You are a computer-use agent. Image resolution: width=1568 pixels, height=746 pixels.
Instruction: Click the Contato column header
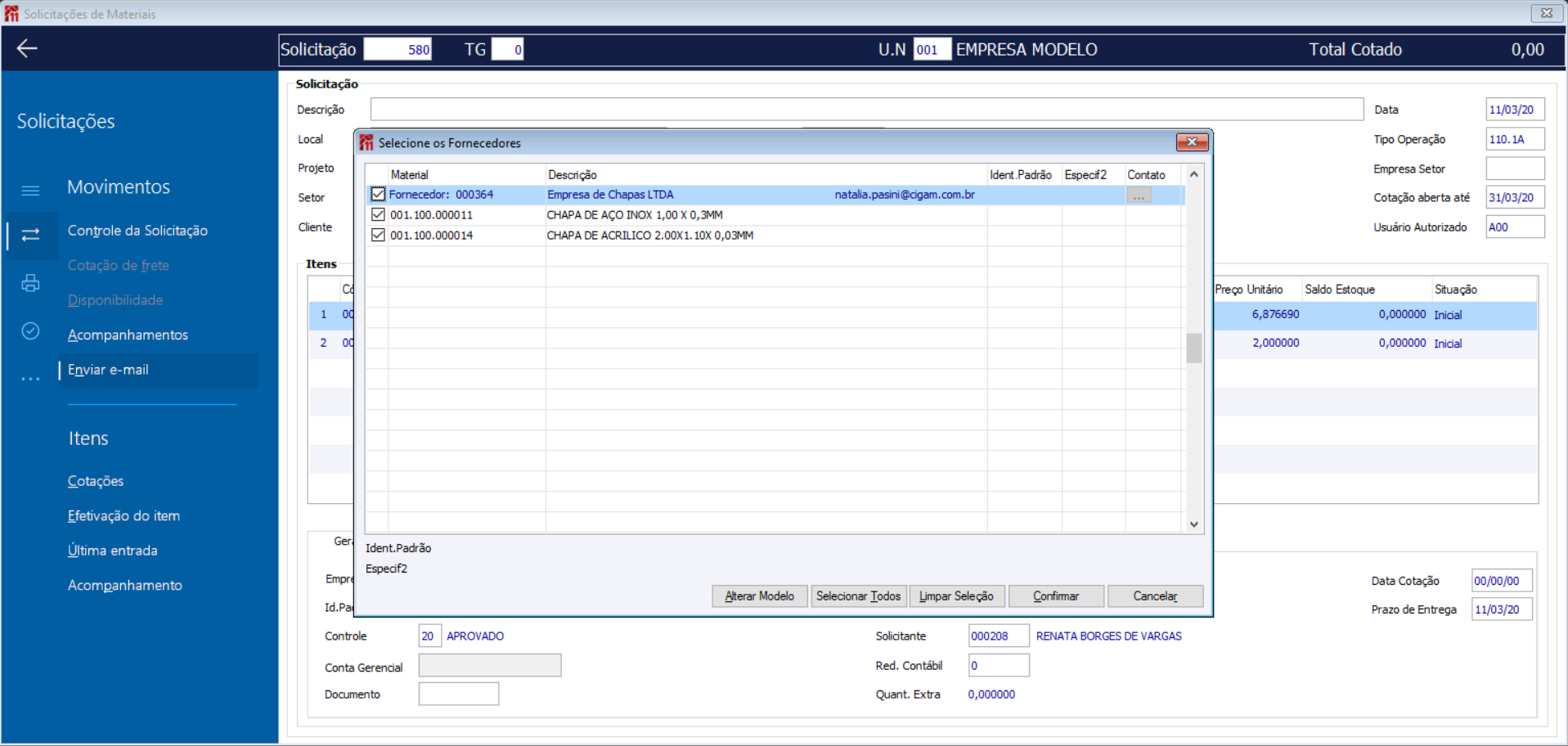pos(1153,175)
